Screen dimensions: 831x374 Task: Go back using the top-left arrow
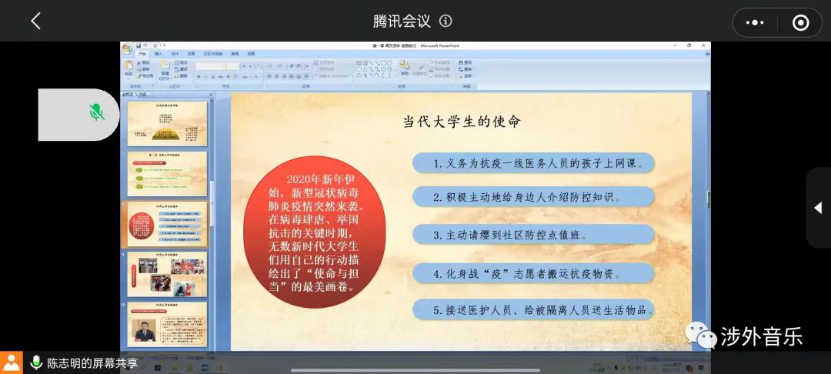pyautogui.click(x=36, y=21)
